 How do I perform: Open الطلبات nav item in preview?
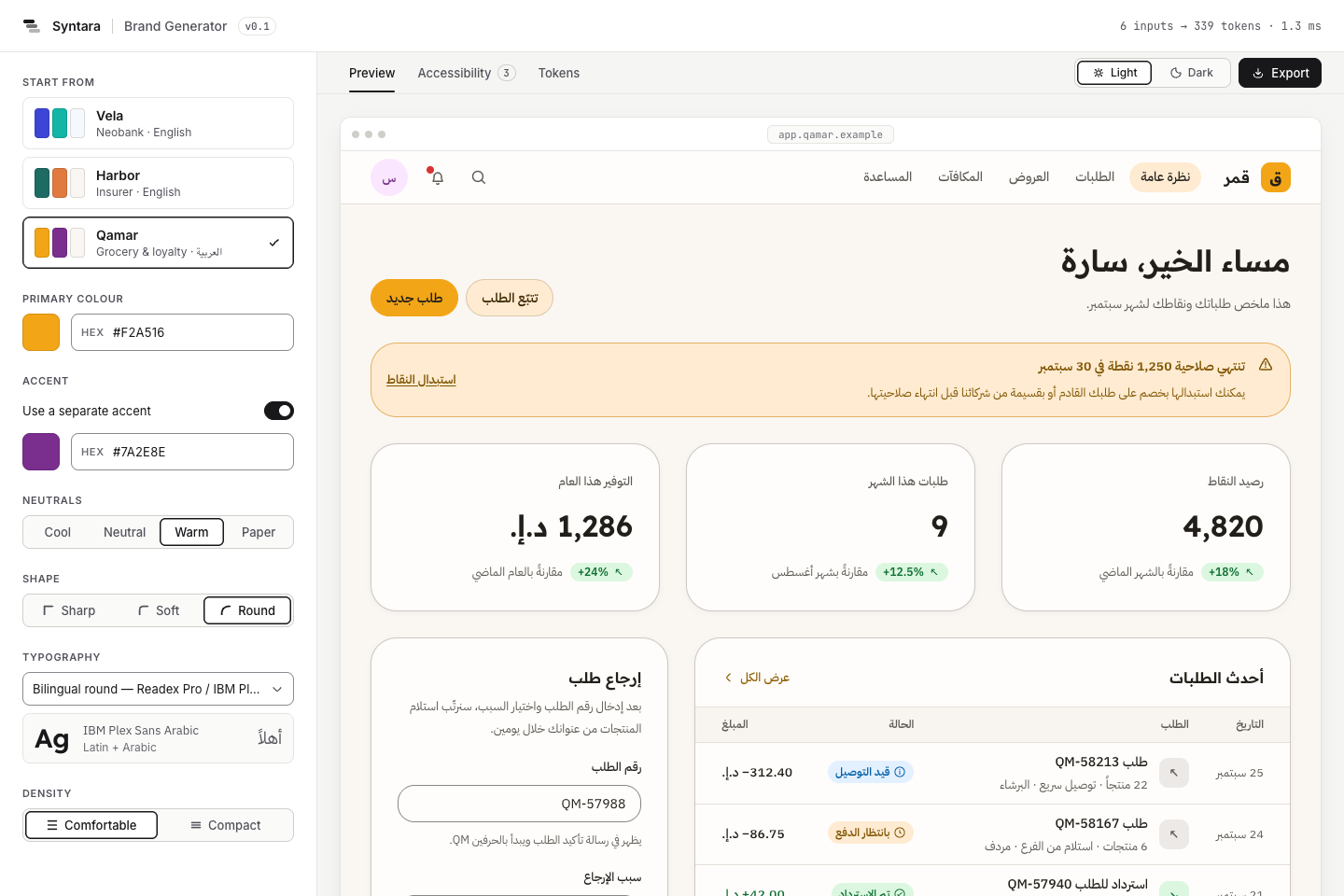1095,177
